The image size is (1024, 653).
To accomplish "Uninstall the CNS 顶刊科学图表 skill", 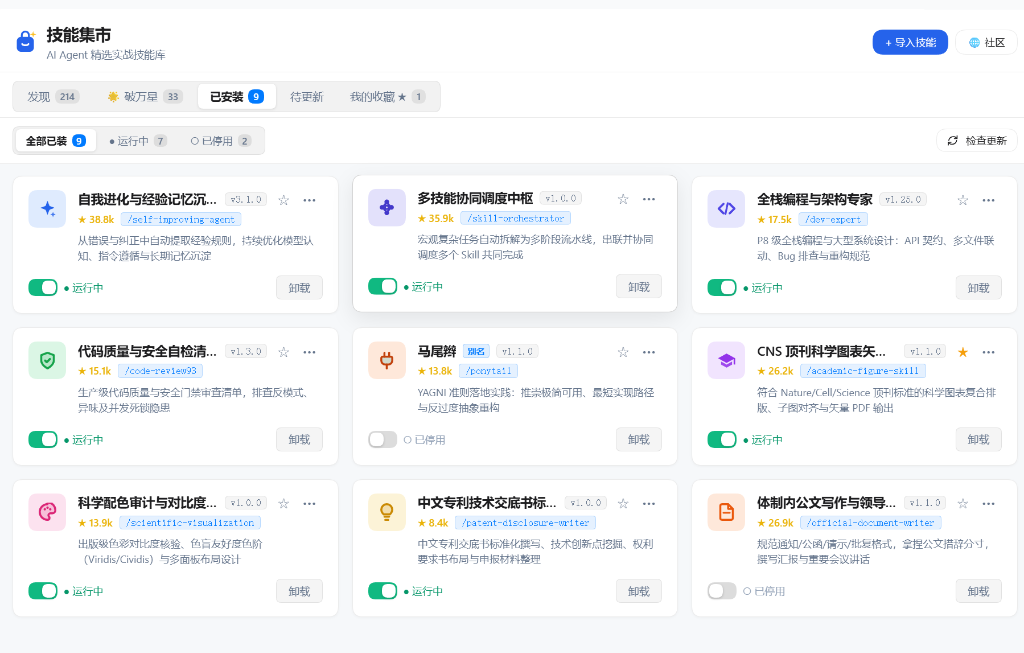I will (x=978, y=439).
